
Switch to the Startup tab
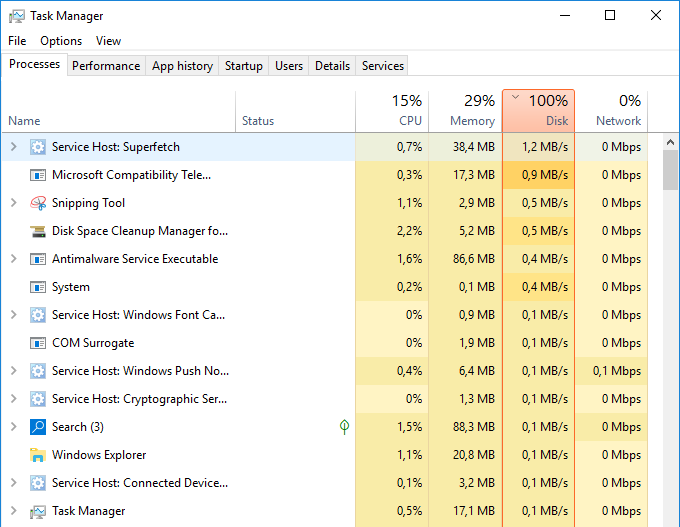[x=244, y=66]
